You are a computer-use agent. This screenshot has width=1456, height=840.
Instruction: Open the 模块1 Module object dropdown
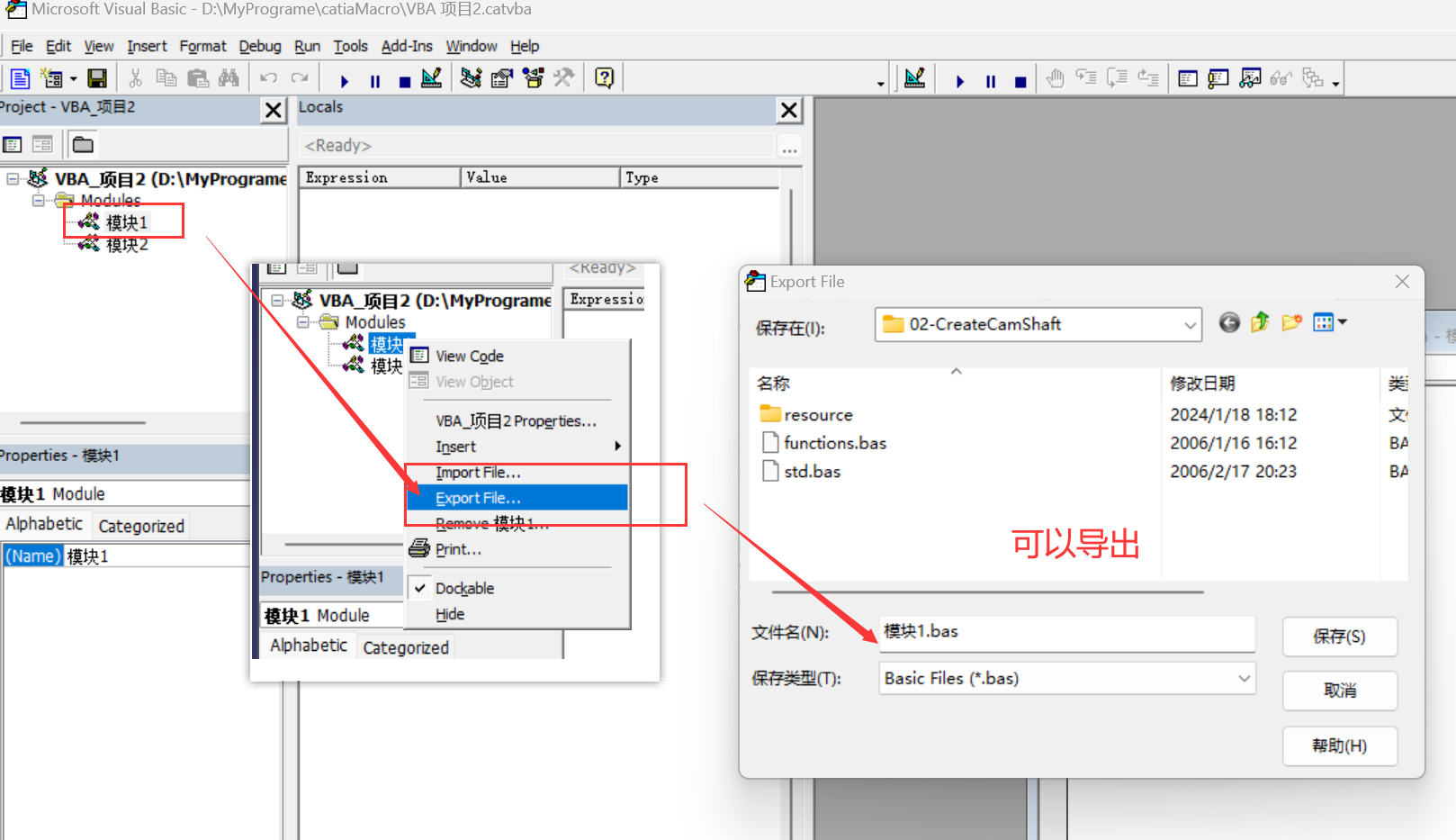click(x=125, y=493)
